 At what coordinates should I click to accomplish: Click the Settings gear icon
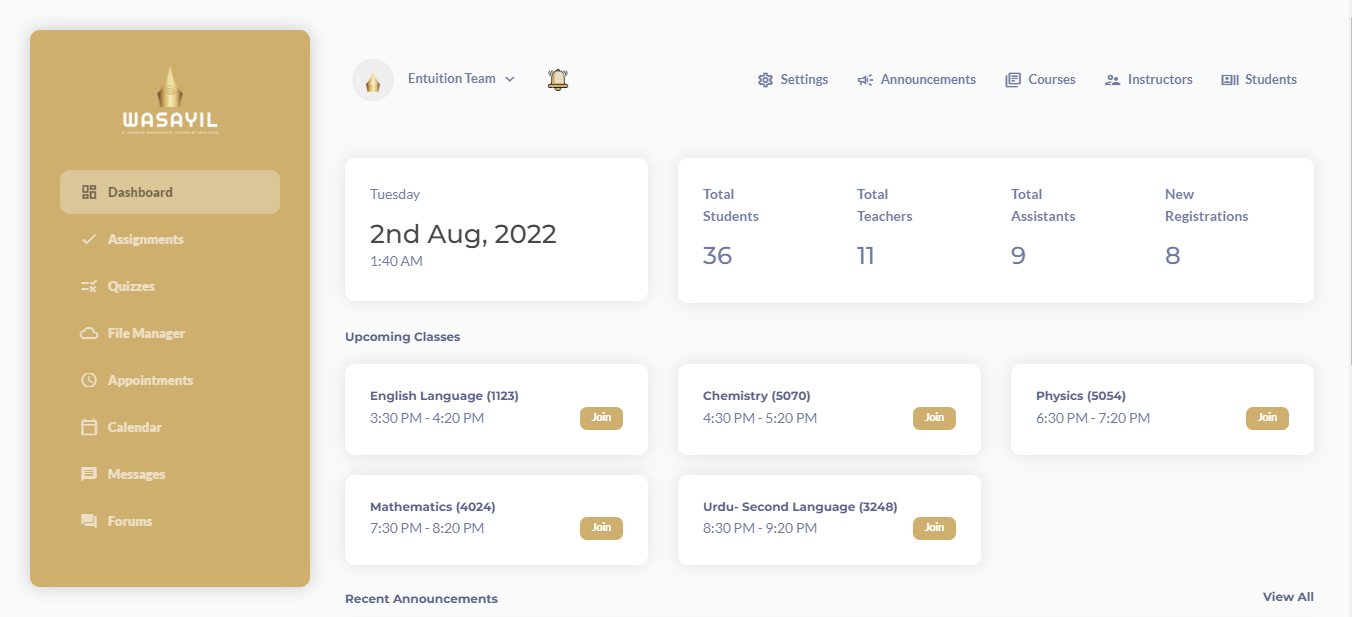[x=765, y=80]
